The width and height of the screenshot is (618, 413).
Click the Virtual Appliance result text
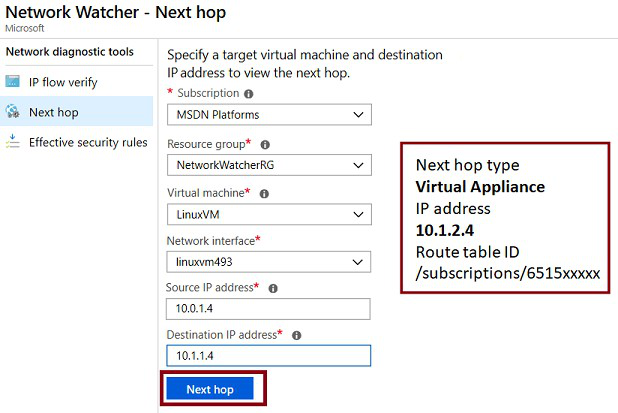point(480,187)
